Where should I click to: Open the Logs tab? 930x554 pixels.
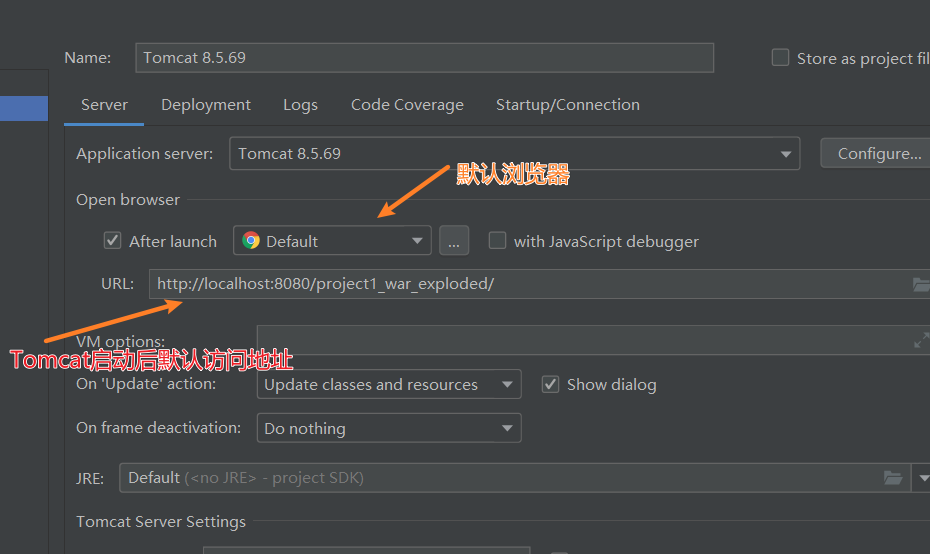pos(300,105)
